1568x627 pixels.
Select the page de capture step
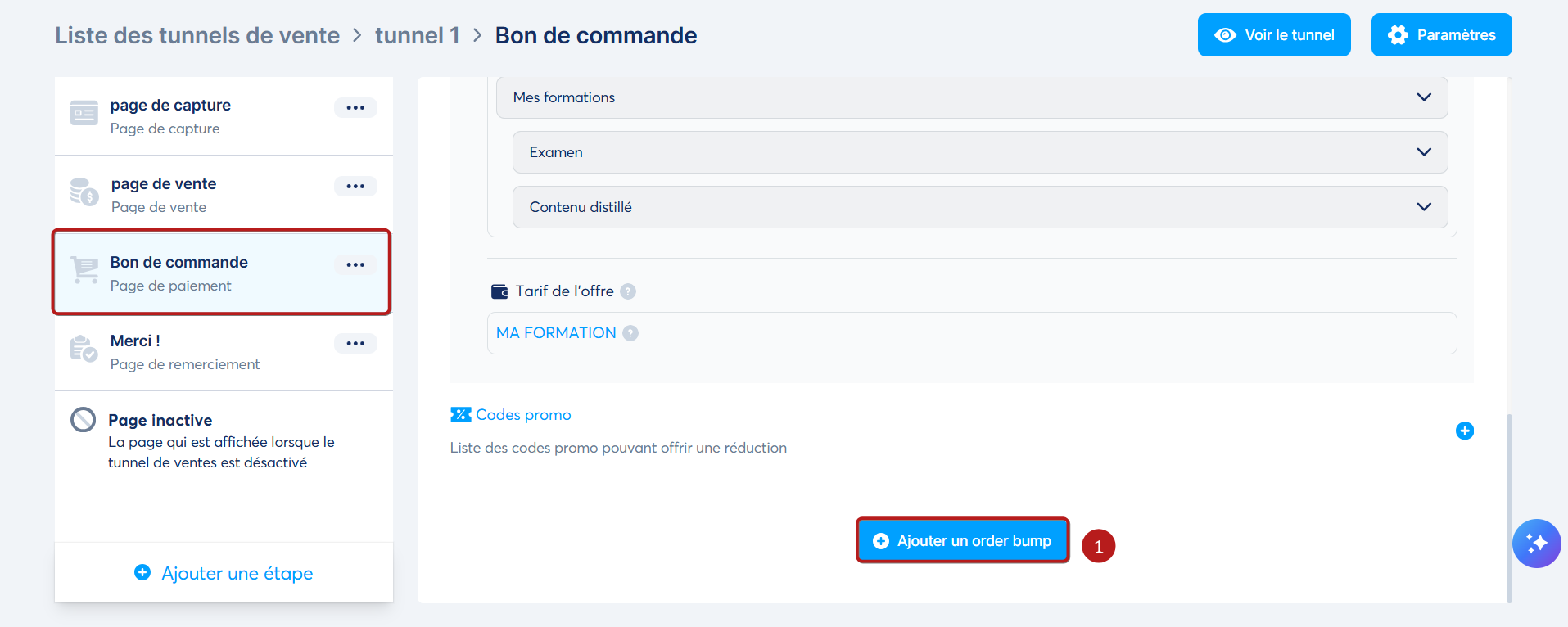click(224, 116)
